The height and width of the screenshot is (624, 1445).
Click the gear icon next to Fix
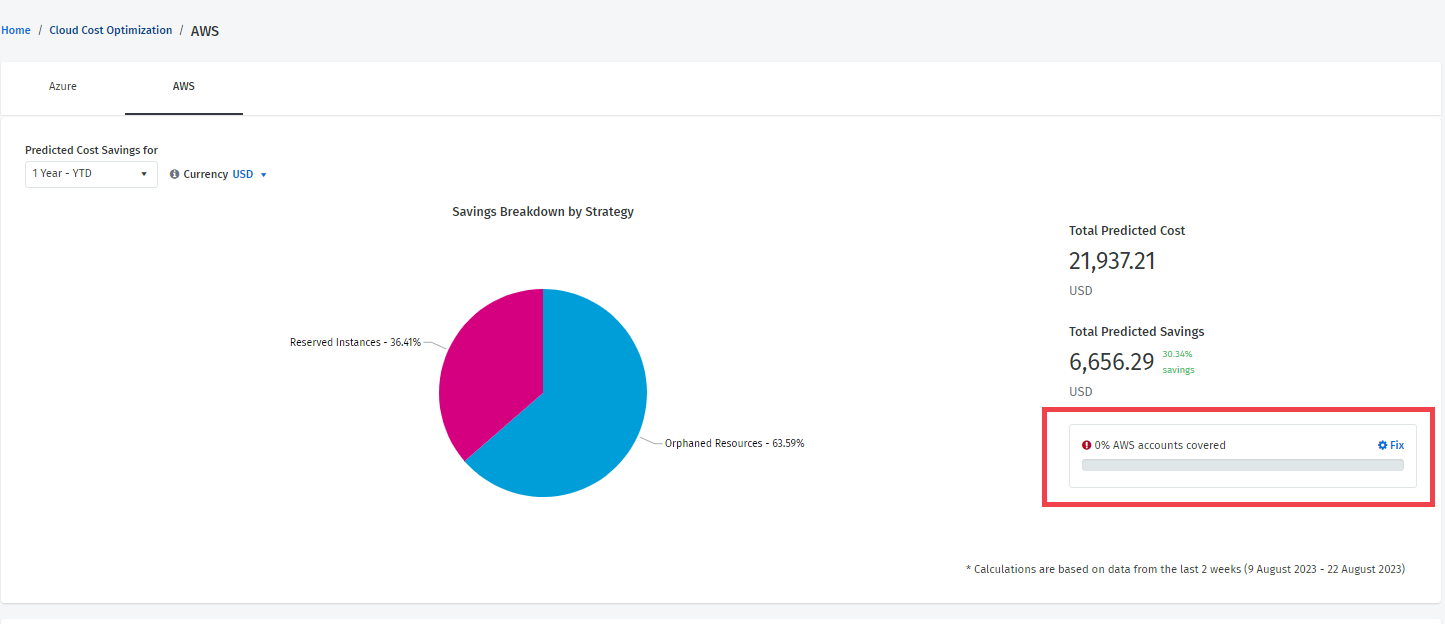(x=1382, y=445)
